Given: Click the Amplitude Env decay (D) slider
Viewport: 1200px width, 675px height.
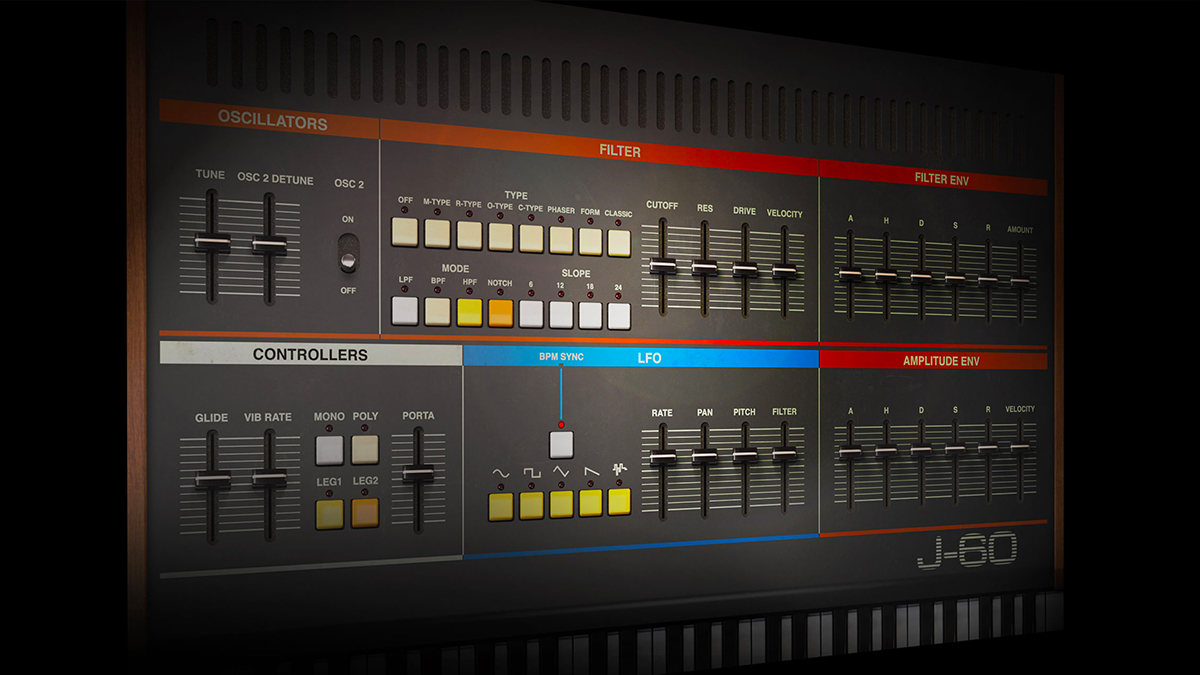Looking at the screenshot, I should (x=921, y=450).
